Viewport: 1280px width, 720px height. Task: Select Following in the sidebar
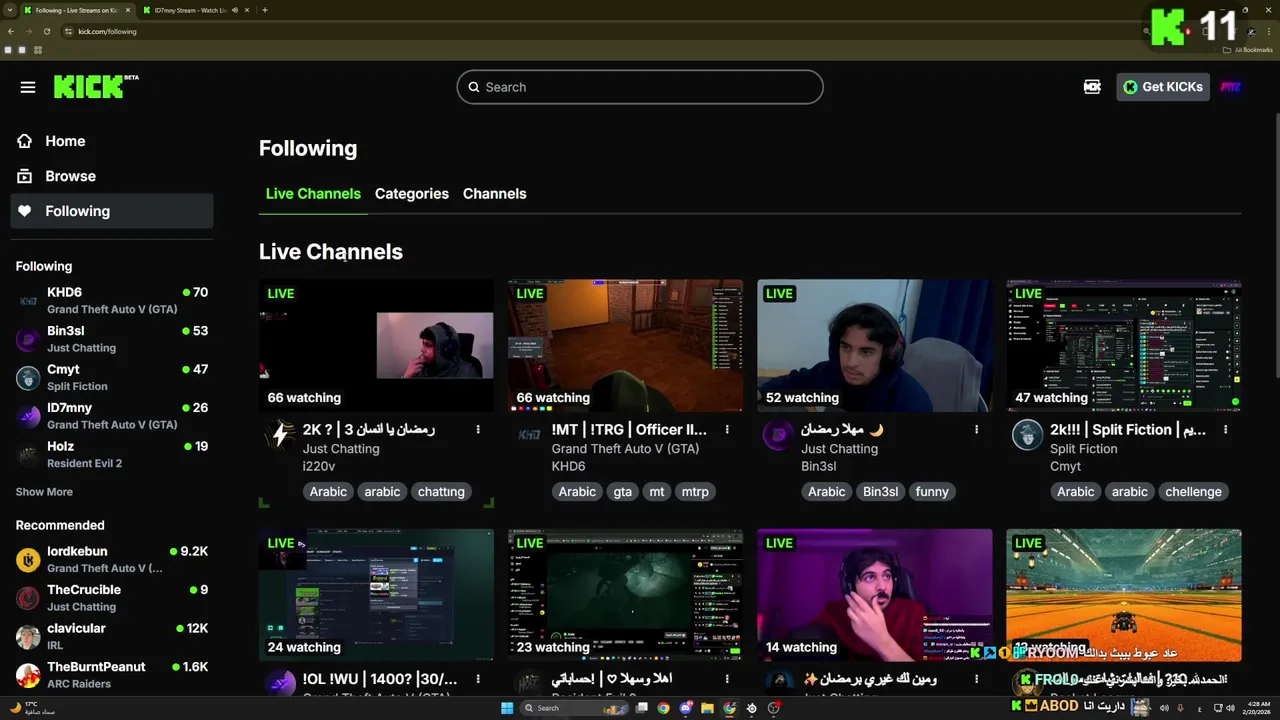click(x=112, y=211)
